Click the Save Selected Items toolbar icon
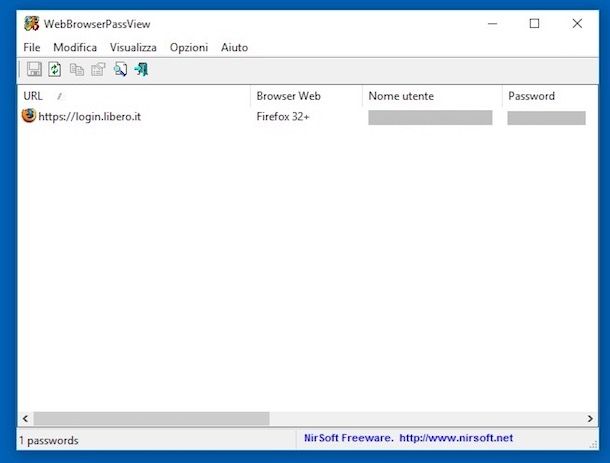Image resolution: width=610 pixels, height=463 pixels. click(34, 69)
